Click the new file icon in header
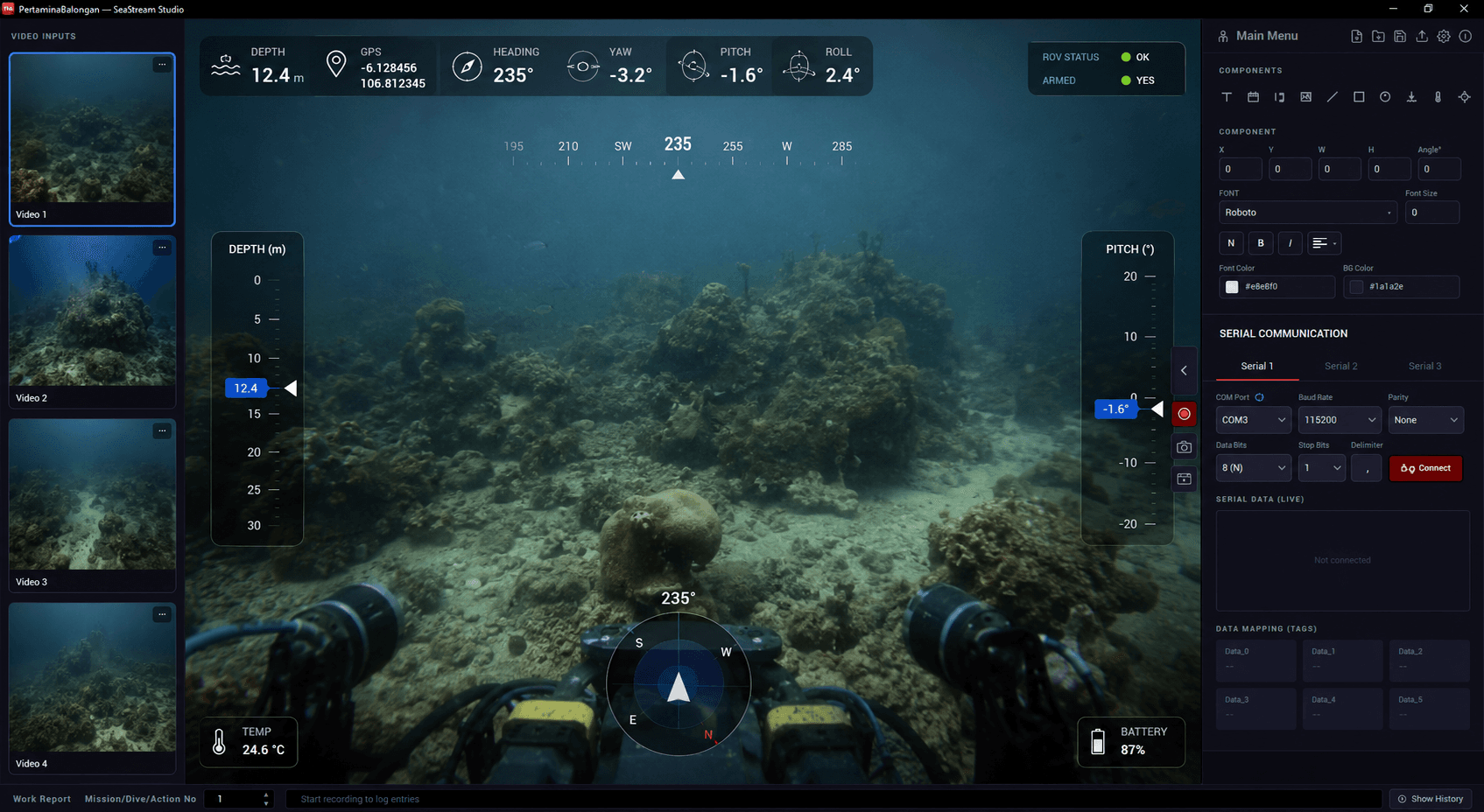 (x=1356, y=36)
